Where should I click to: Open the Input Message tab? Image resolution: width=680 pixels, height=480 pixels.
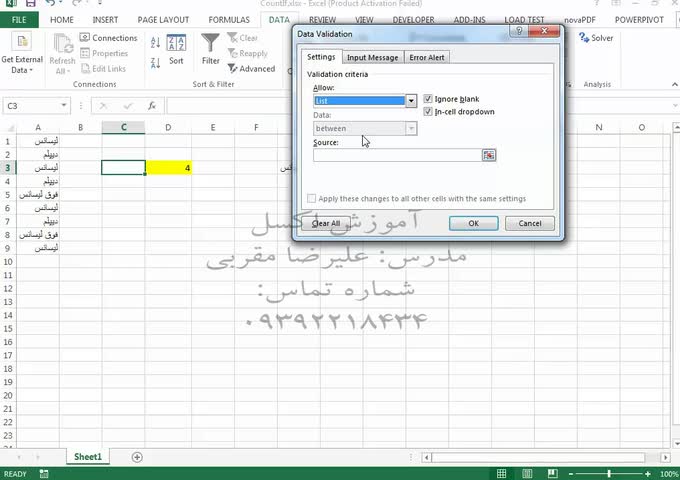pos(373,57)
